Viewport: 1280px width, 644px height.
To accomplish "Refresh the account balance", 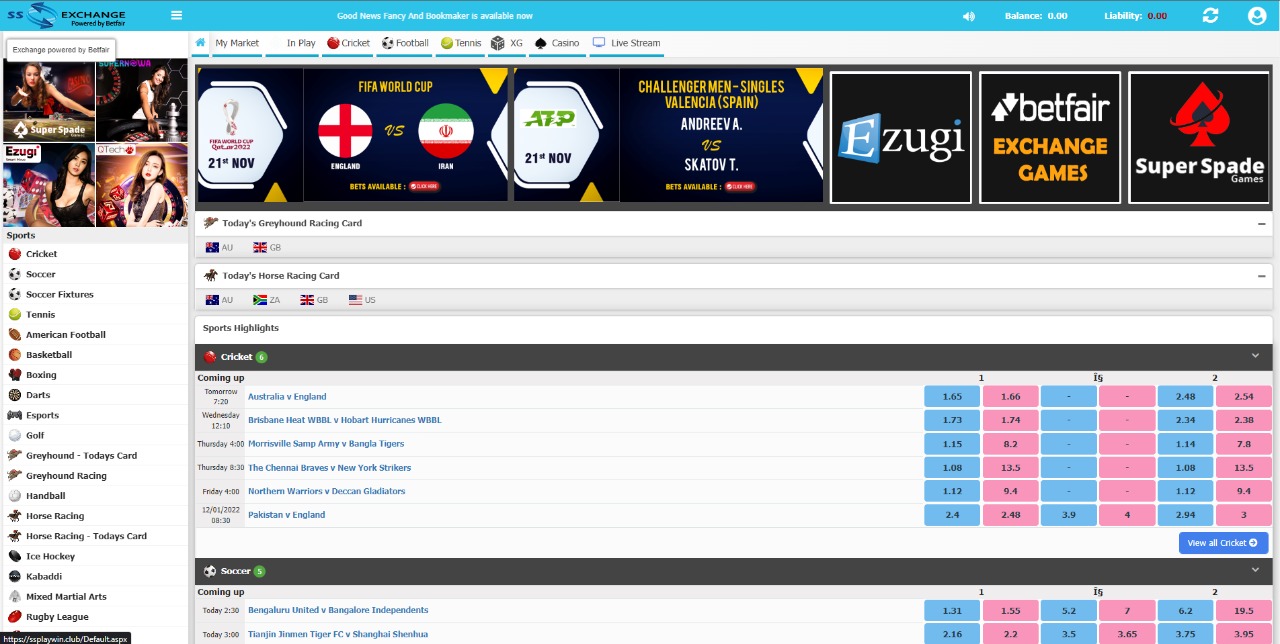I will click(1211, 15).
